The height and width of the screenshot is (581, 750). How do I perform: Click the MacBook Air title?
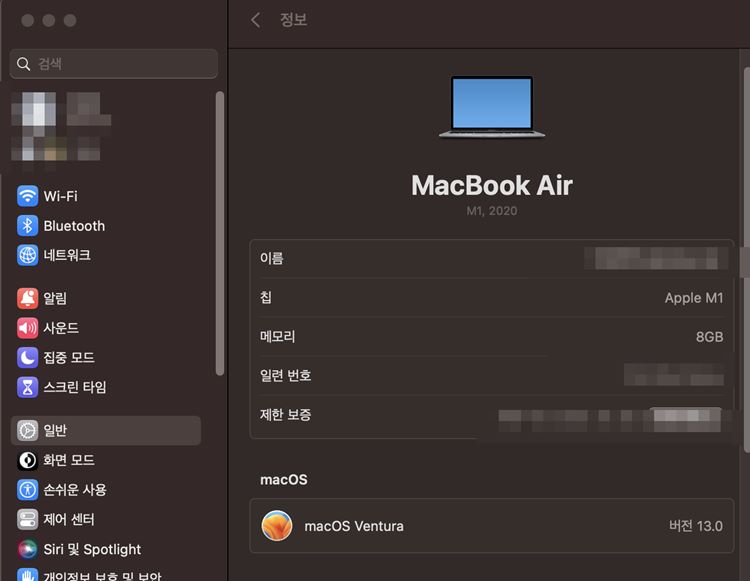pos(492,185)
